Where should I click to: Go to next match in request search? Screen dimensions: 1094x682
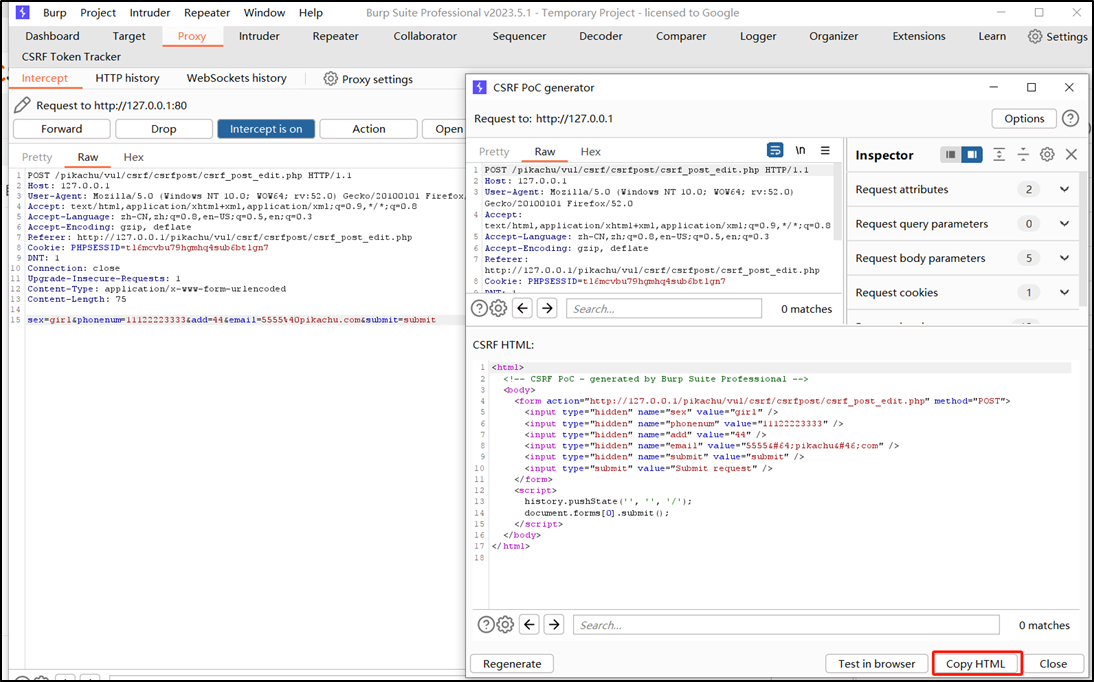[x=547, y=308]
